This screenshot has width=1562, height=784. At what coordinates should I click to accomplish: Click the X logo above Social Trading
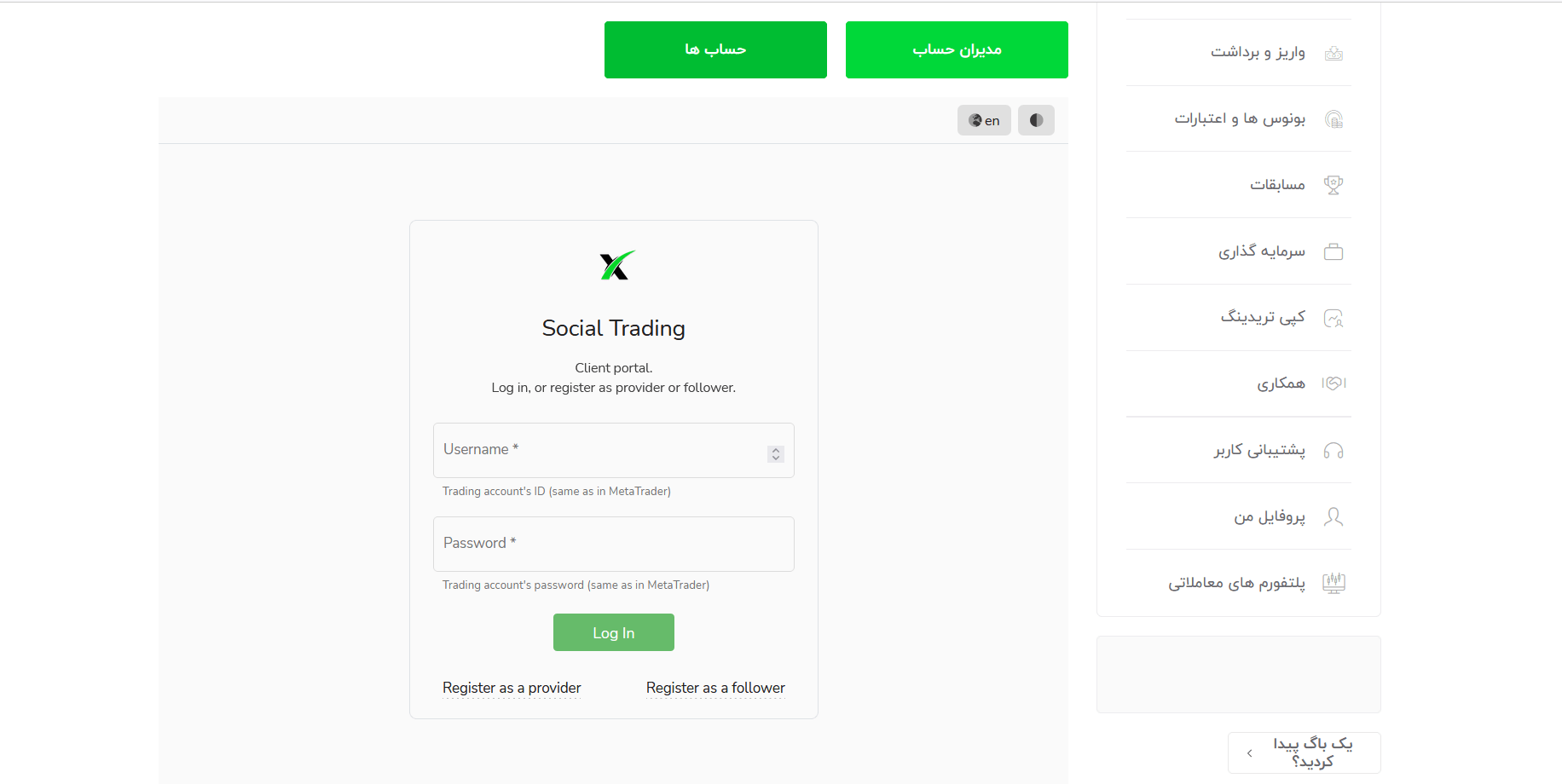click(616, 265)
